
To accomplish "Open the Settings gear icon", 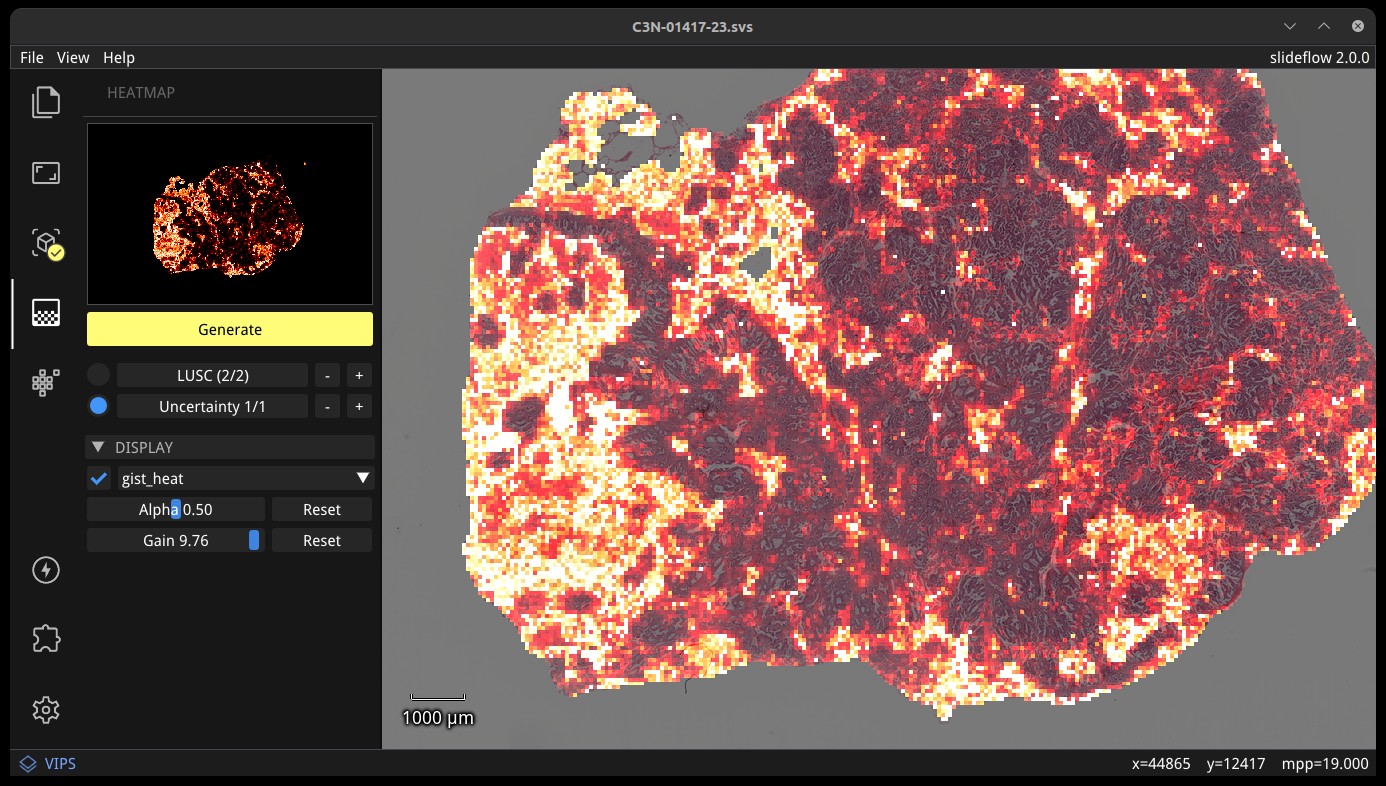I will pyautogui.click(x=46, y=710).
